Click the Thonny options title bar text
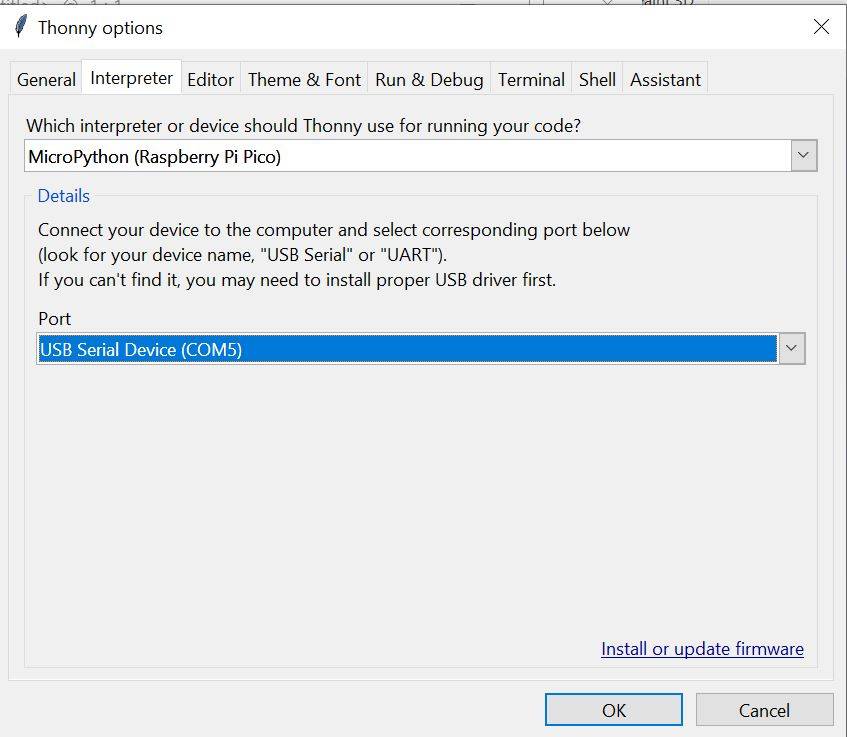Screen dimensions: 847x737 point(100,28)
